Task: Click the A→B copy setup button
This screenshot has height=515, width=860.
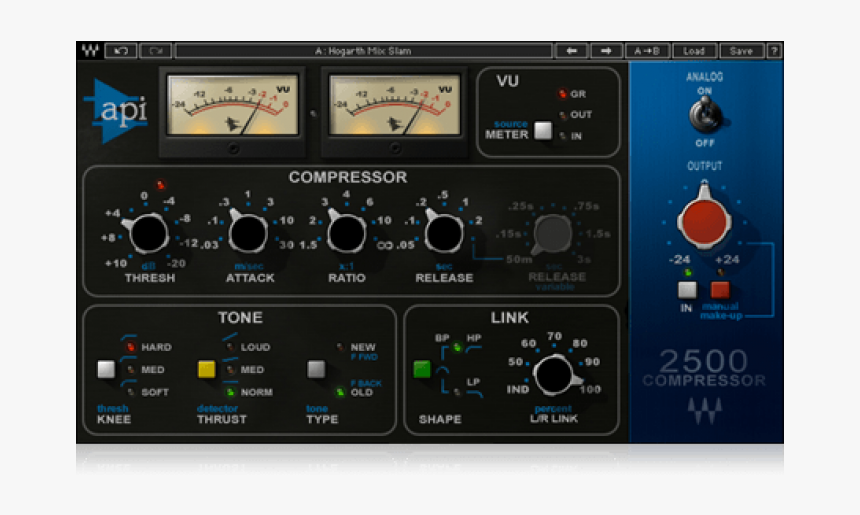Action: (647, 51)
